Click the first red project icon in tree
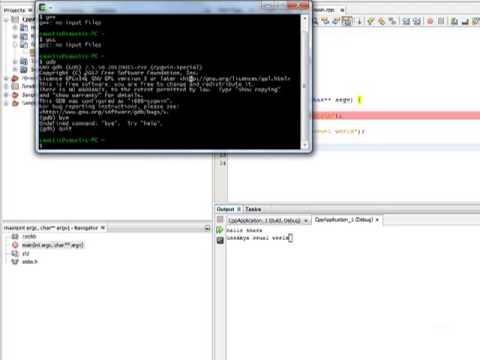This screenshot has width=480, height=360. 15,78
